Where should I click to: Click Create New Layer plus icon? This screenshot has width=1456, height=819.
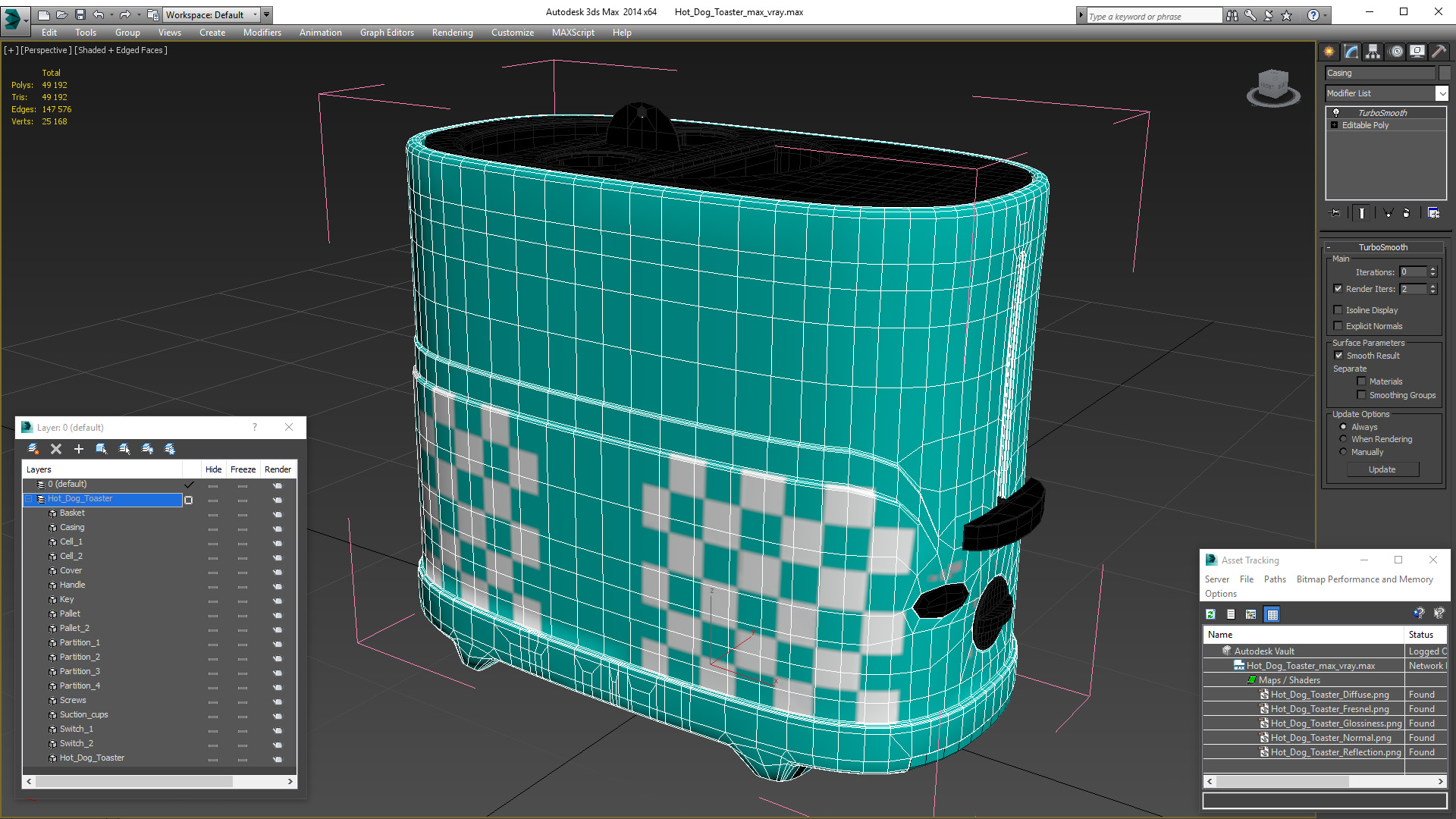coord(78,449)
